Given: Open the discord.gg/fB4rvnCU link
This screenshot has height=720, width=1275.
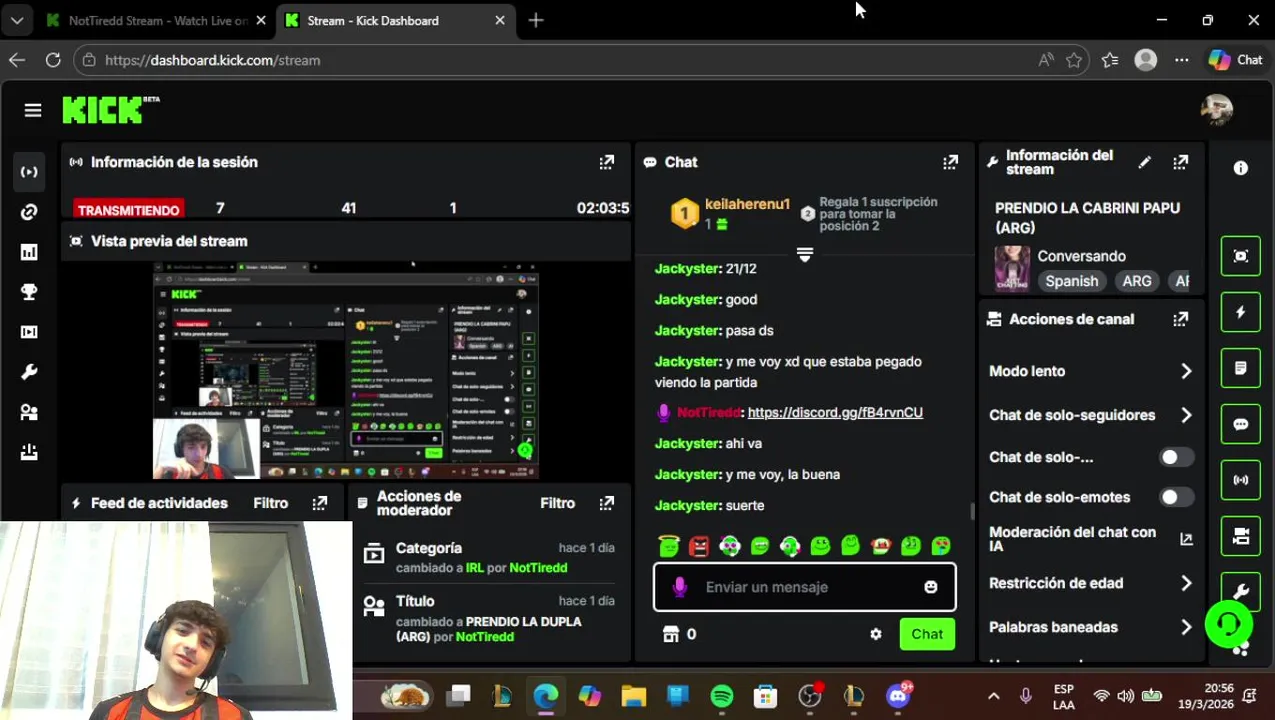Looking at the screenshot, I should (835, 412).
